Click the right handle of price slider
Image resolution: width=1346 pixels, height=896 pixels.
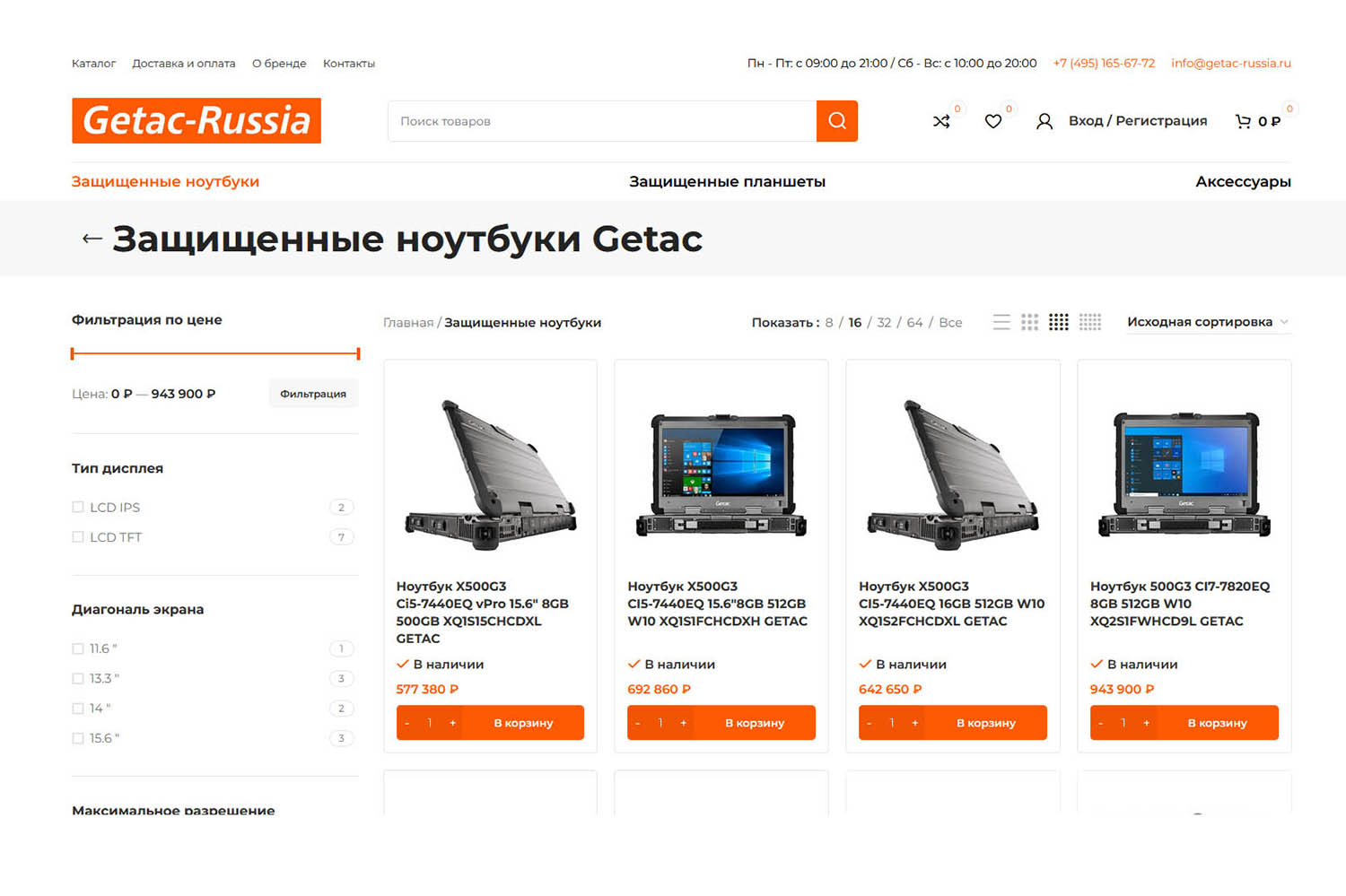[358, 353]
